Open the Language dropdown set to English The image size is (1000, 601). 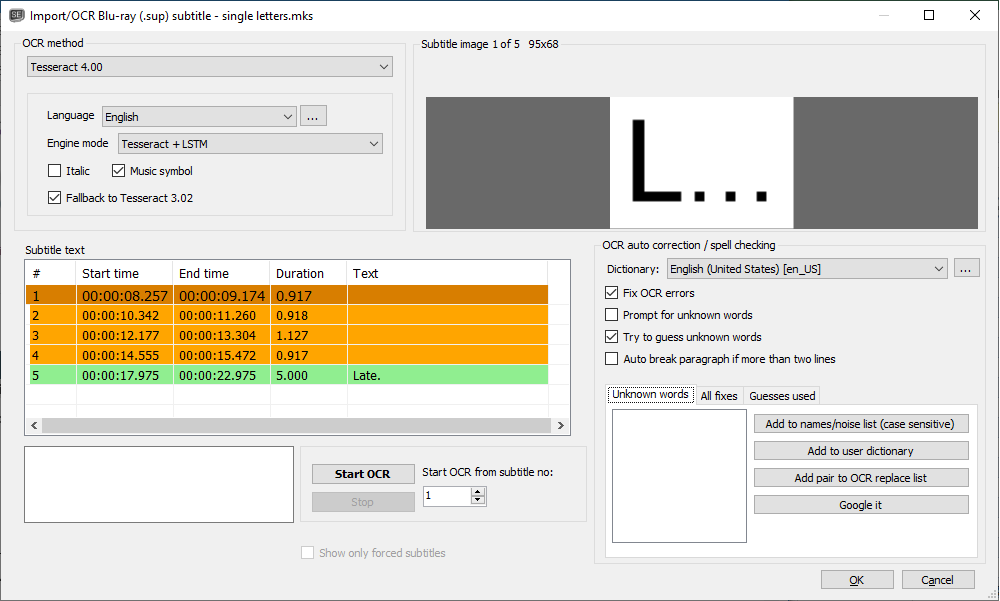(x=199, y=117)
